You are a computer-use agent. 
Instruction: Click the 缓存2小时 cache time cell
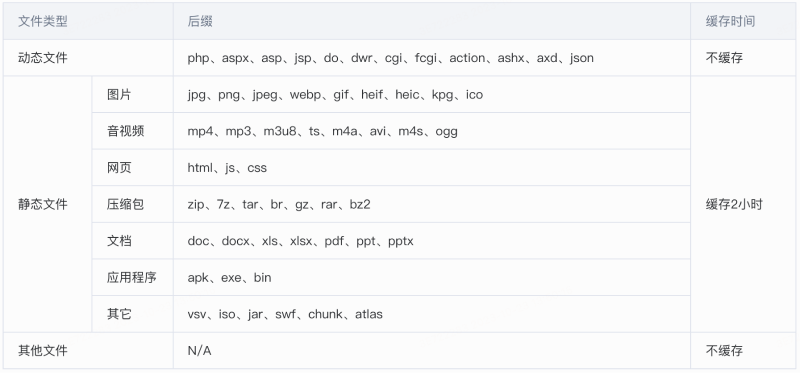pos(734,205)
